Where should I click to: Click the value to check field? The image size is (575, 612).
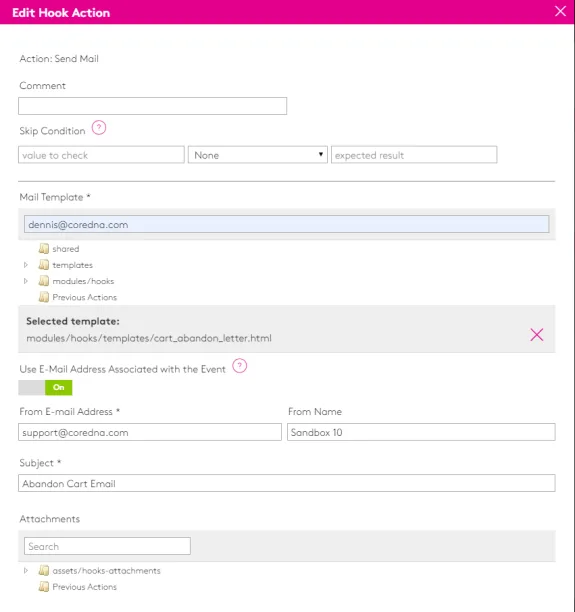[101, 155]
